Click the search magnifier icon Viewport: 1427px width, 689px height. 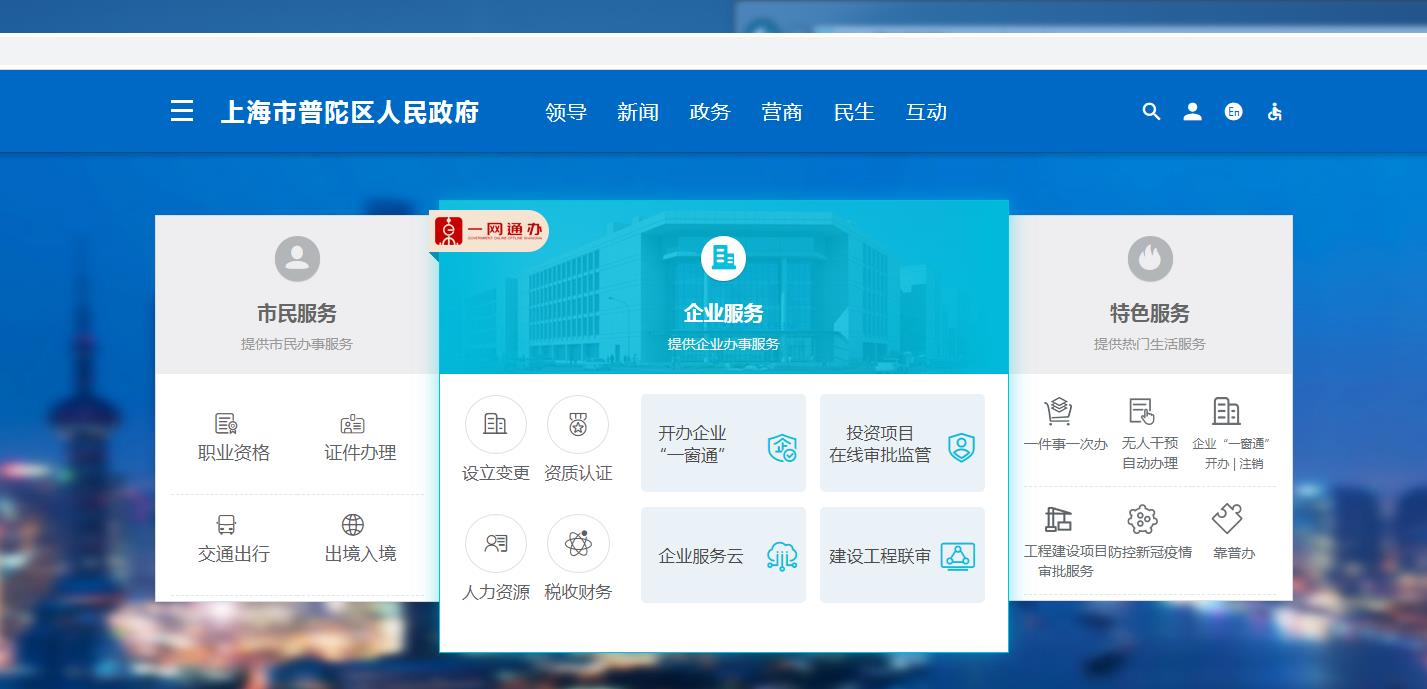[1151, 112]
